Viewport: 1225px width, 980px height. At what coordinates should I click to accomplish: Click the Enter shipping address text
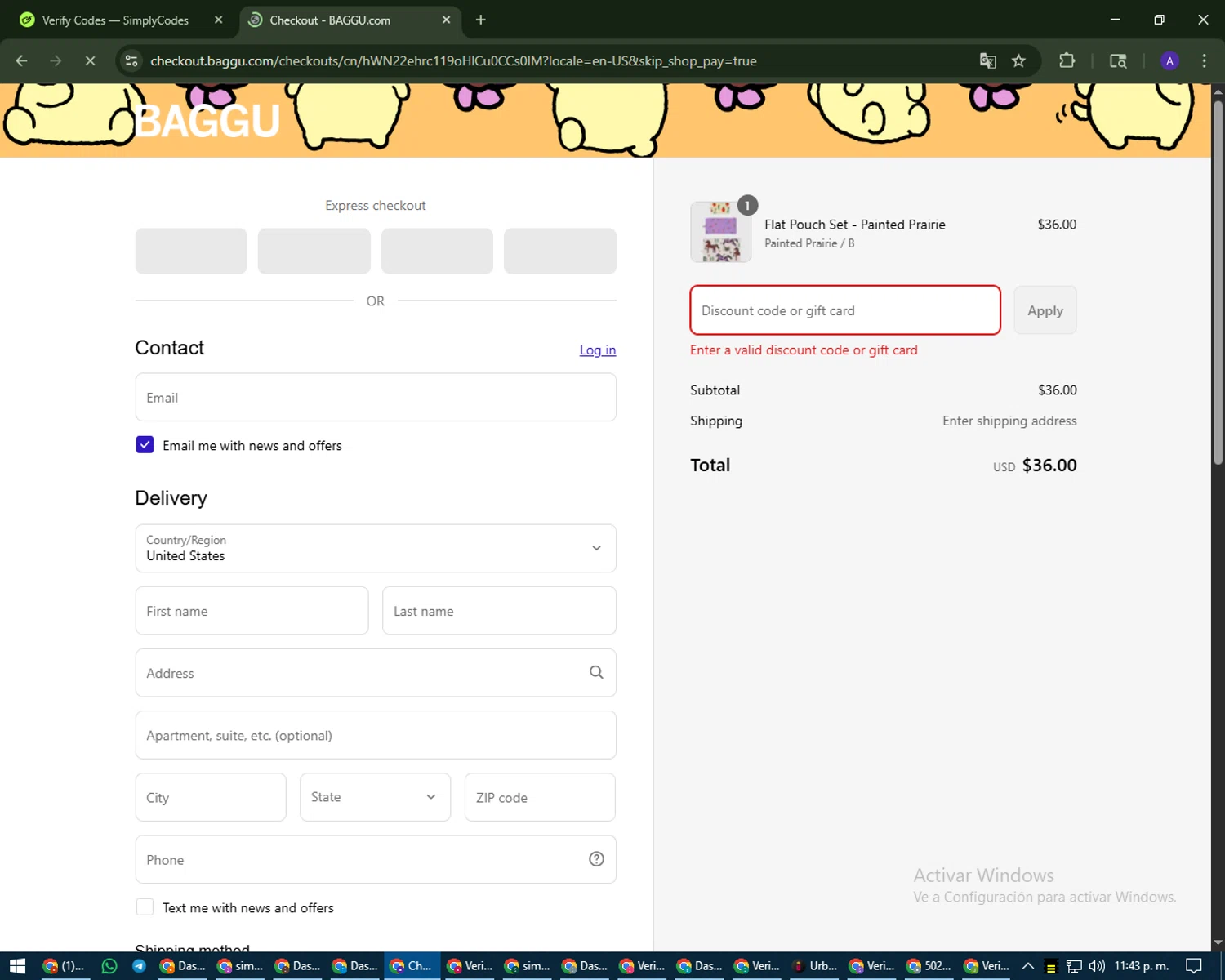point(1009,421)
